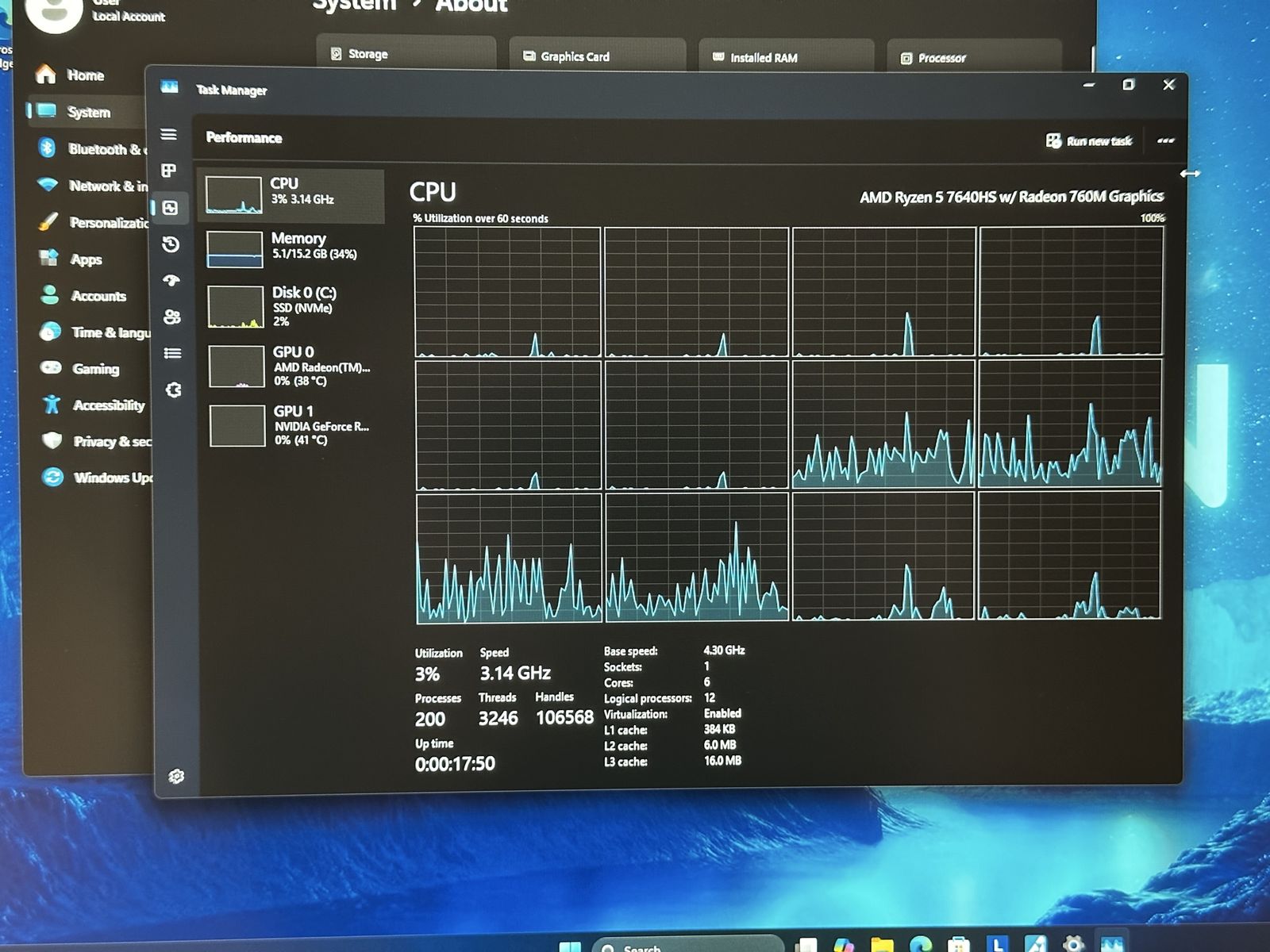Select the Memory performance panel

pos(291,249)
